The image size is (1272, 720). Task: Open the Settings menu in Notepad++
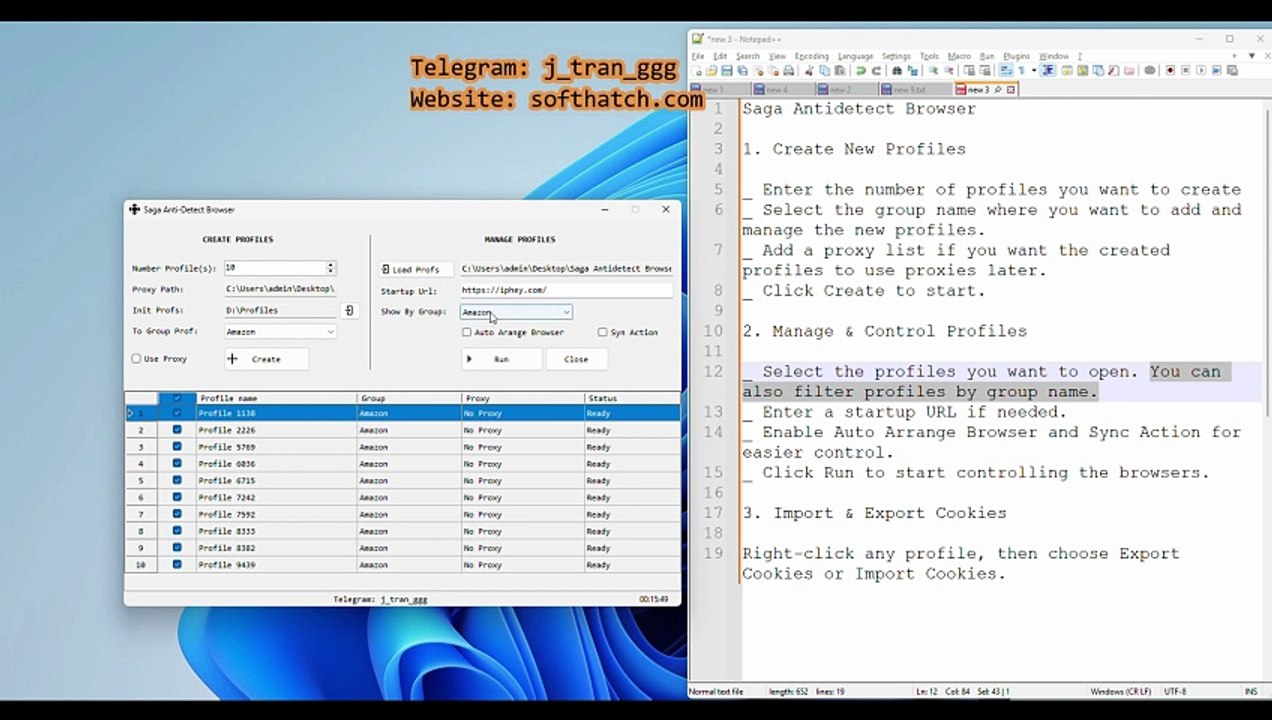coord(896,56)
